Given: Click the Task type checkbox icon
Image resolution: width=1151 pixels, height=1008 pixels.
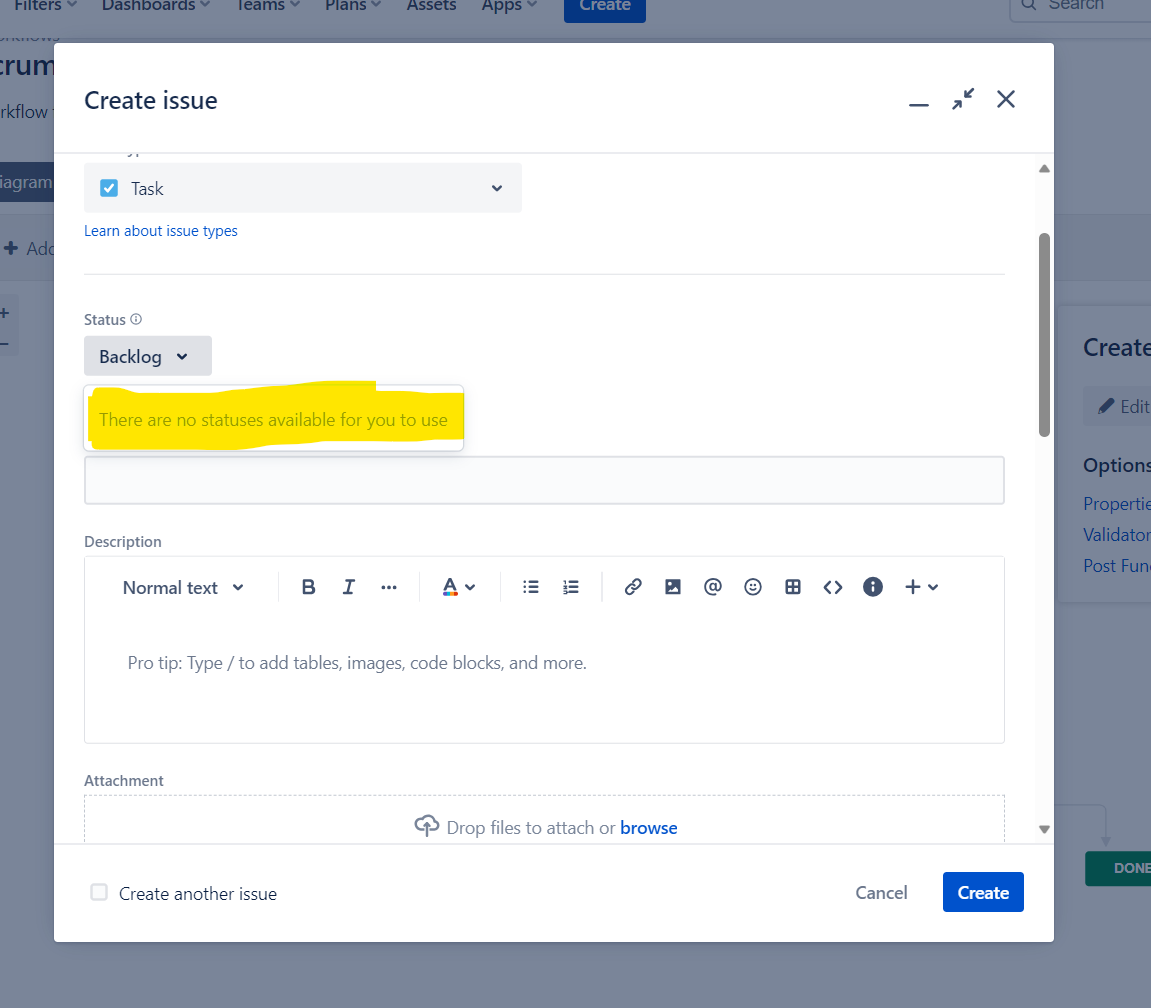Looking at the screenshot, I should click(x=109, y=188).
